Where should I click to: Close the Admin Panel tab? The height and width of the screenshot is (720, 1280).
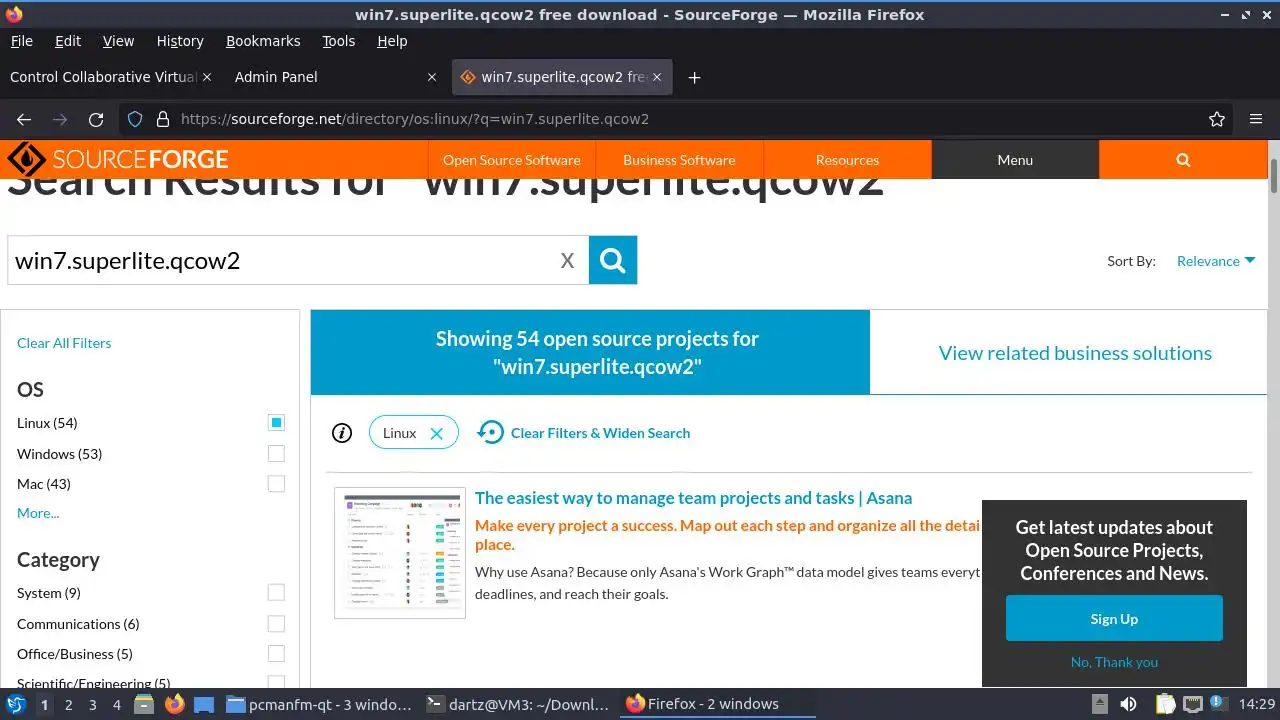point(432,77)
